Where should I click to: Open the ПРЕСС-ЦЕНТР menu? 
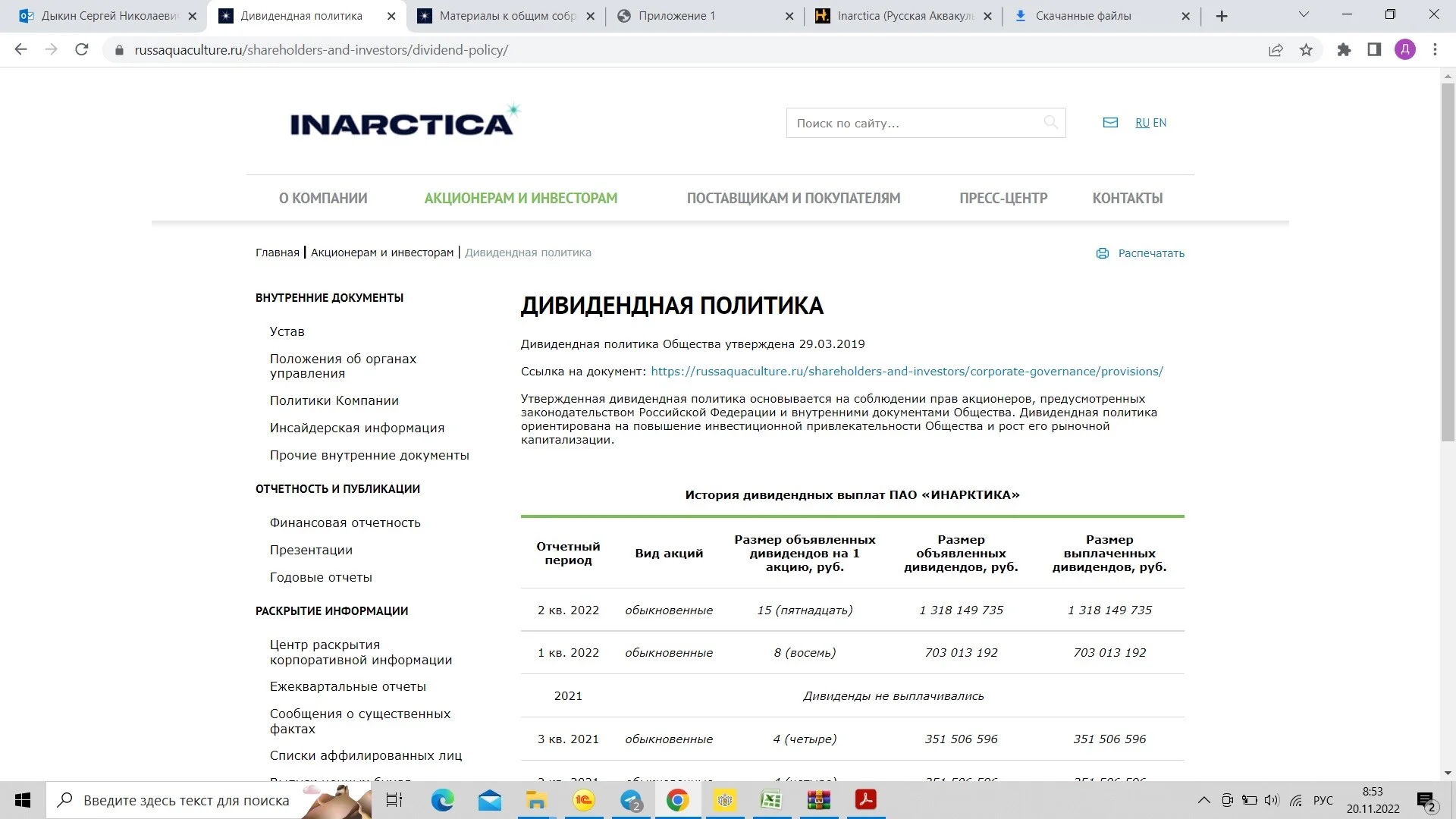click(1003, 198)
